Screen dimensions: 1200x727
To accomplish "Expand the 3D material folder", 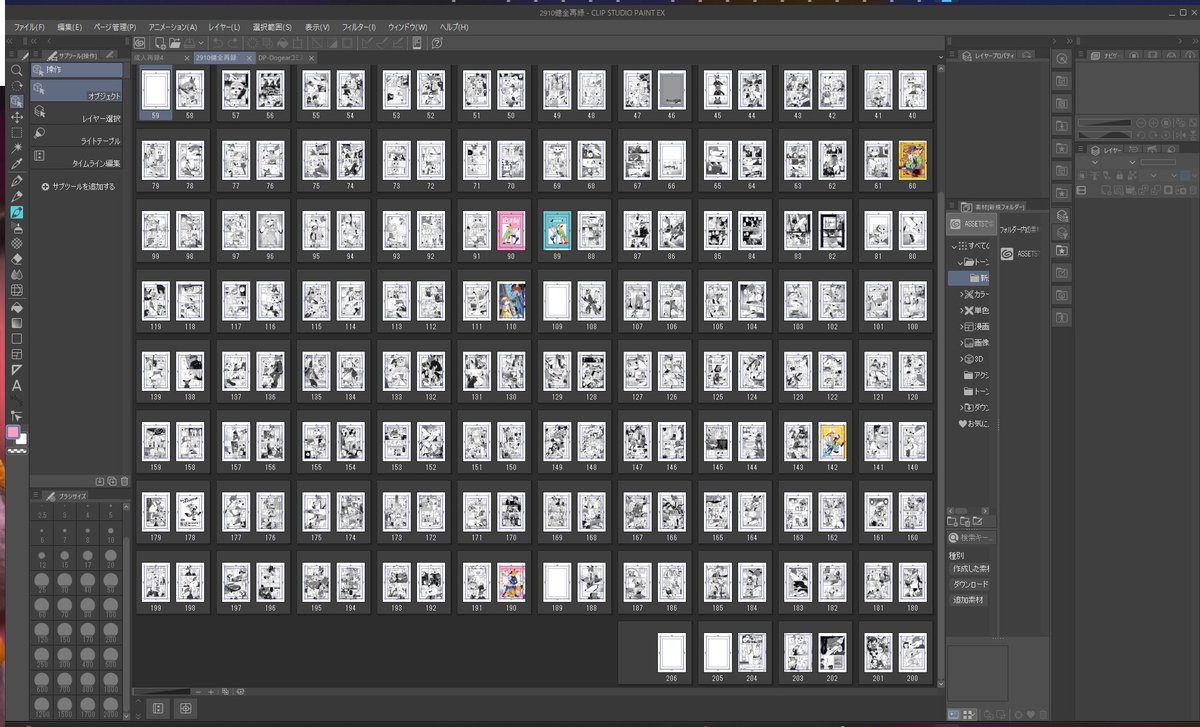I will click(x=963, y=359).
